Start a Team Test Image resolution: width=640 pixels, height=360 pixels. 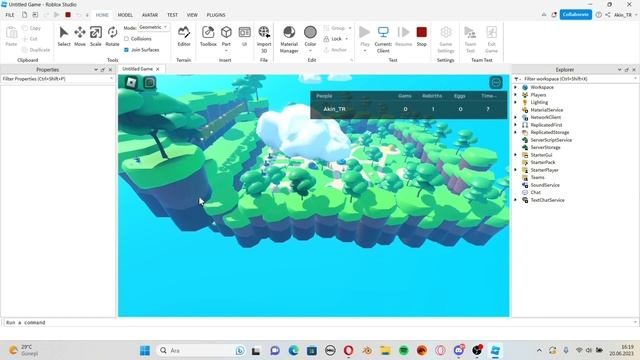click(x=470, y=39)
